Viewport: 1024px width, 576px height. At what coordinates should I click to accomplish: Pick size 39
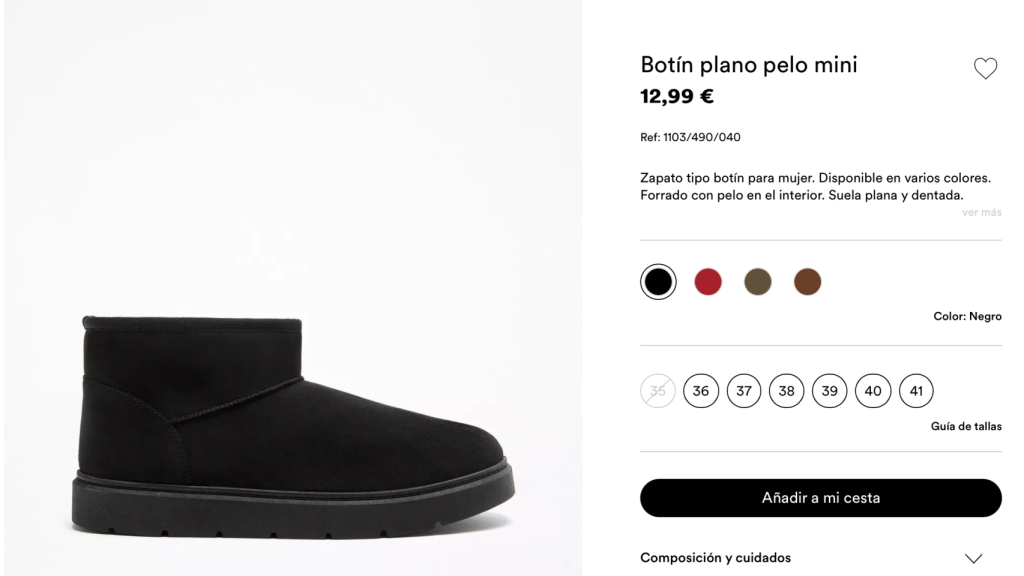click(830, 391)
